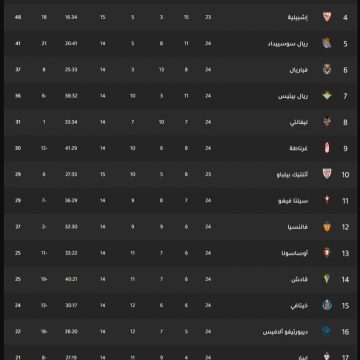Click the Levante crest in row 8
Viewport: 360px width, 360px height.
[327, 122]
